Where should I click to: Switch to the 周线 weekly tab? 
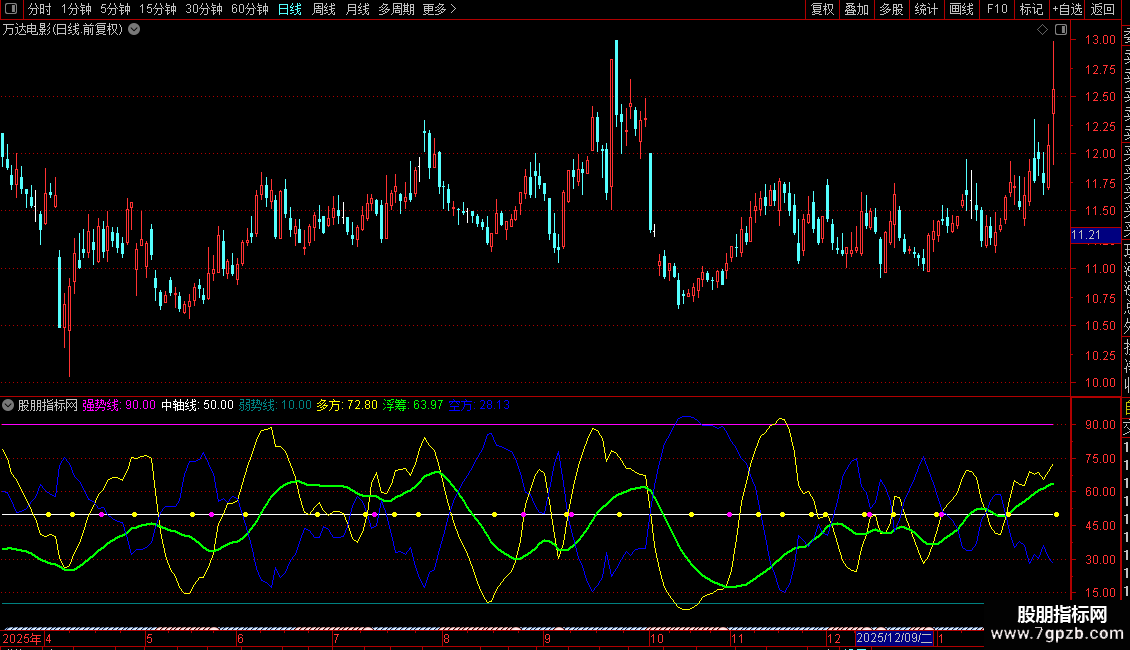[x=324, y=9]
